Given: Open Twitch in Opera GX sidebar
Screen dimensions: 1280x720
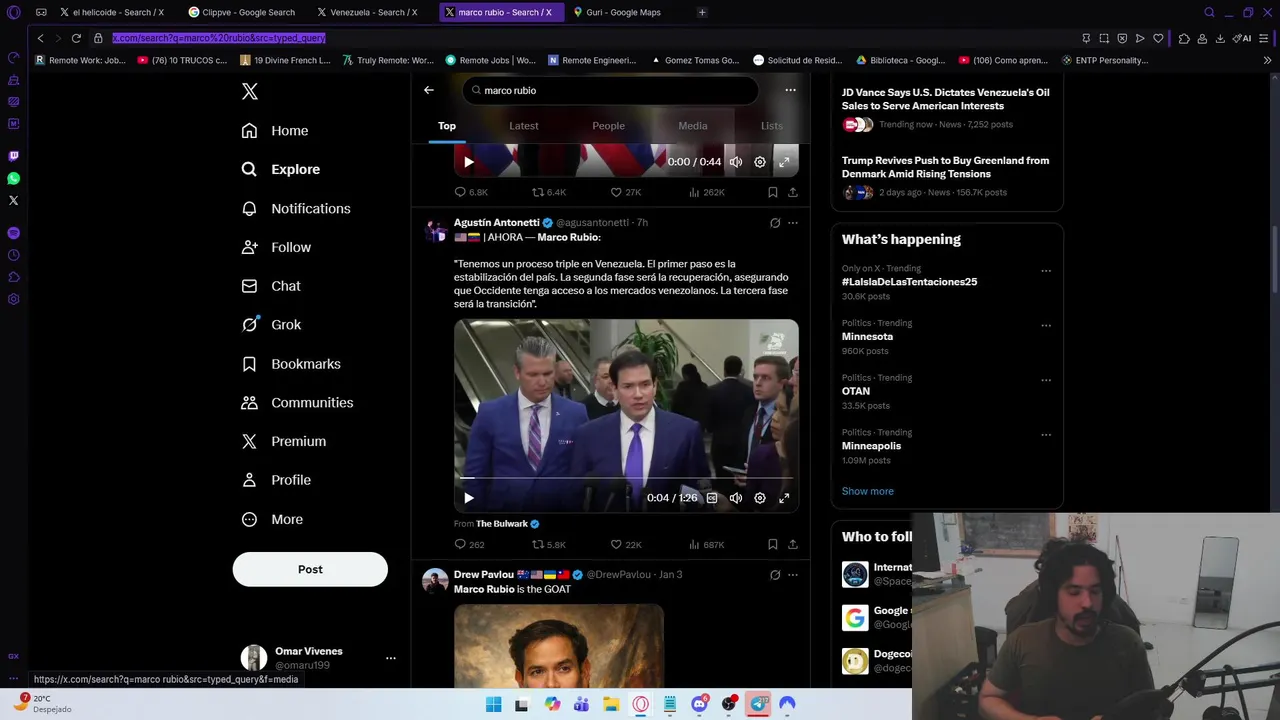Looking at the screenshot, I should point(13,156).
